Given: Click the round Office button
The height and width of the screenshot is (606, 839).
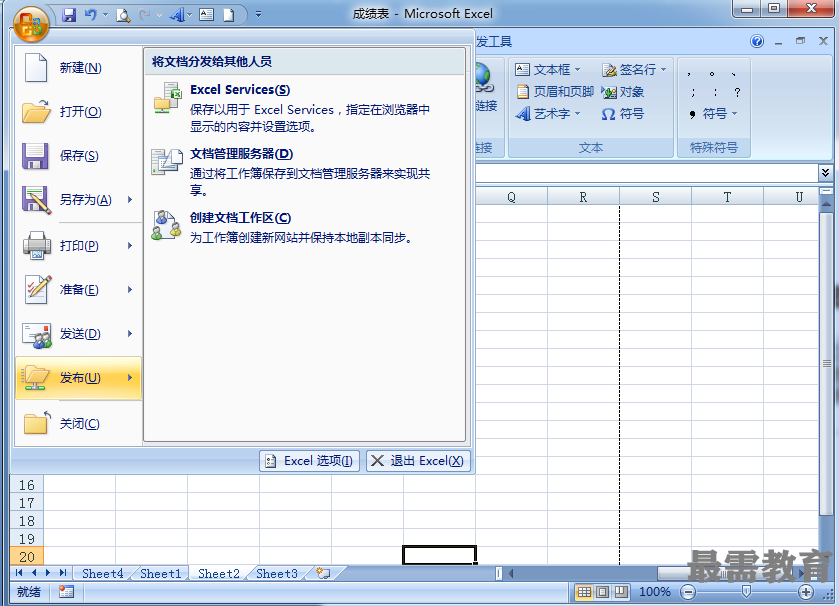Looking at the screenshot, I should [x=30, y=25].
